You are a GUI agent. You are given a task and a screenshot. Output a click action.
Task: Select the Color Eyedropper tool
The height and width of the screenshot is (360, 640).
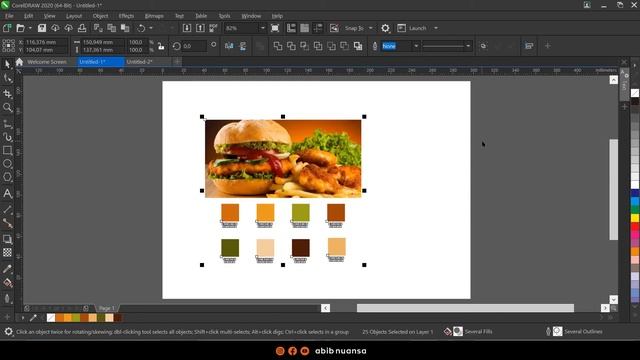pos(7,269)
